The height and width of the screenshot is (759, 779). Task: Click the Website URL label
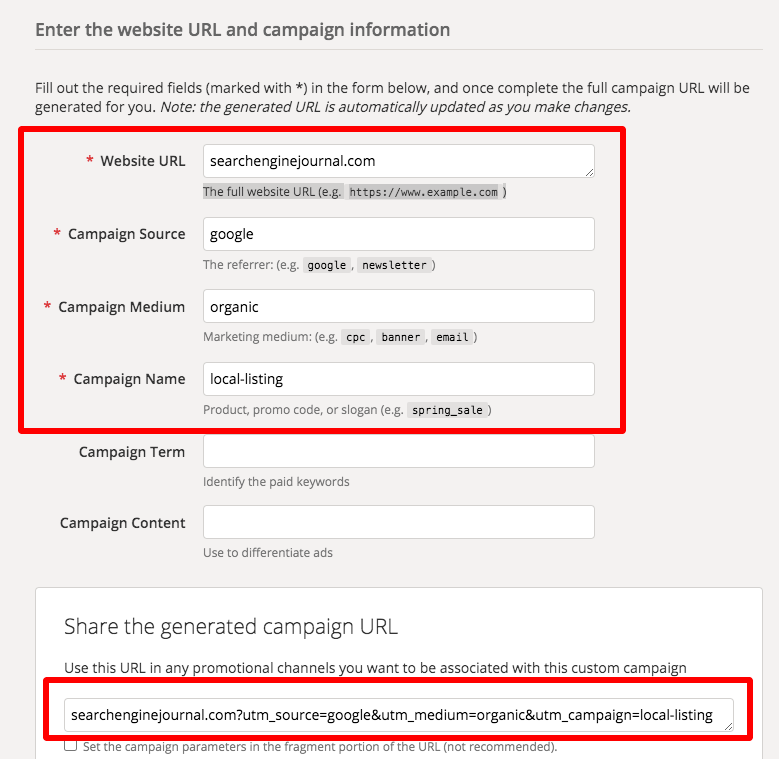[x=142, y=161]
